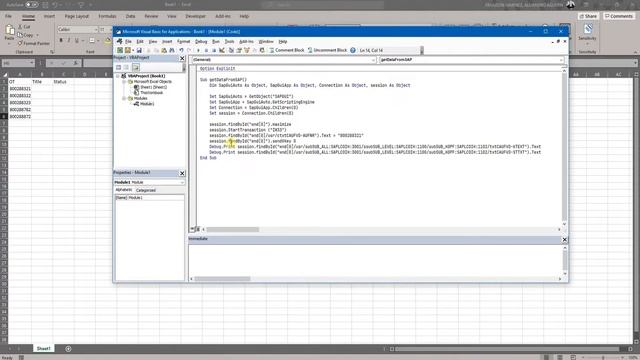Click the Redo icon in VBA toolbar
The height and width of the screenshot is (360, 640).
(189, 50)
